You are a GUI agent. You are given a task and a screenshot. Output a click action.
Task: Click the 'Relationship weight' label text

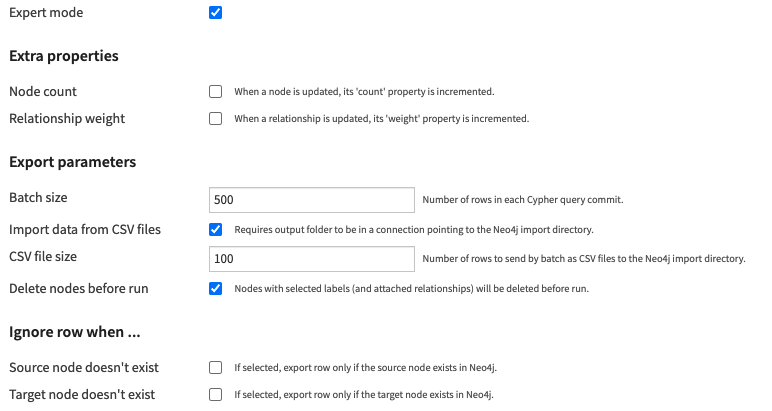click(67, 119)
